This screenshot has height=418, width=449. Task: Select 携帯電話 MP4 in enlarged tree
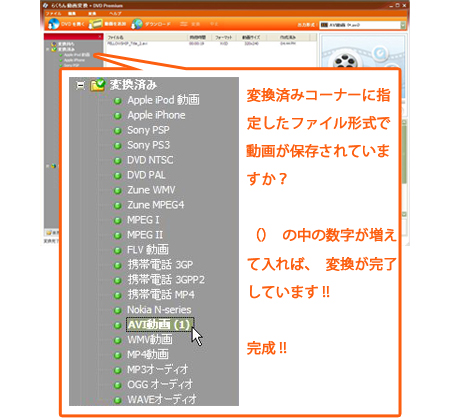pyautogui.click(x=161, y=295)
